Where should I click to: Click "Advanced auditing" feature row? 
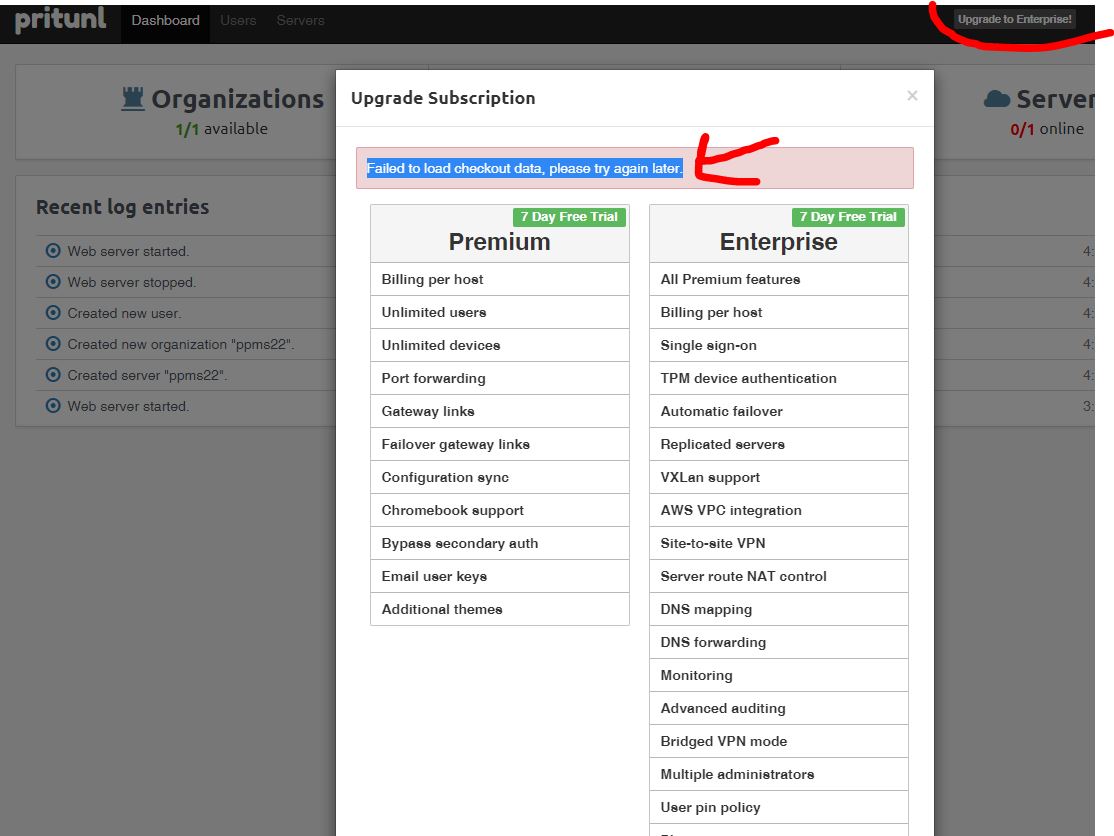pos(779,709)
